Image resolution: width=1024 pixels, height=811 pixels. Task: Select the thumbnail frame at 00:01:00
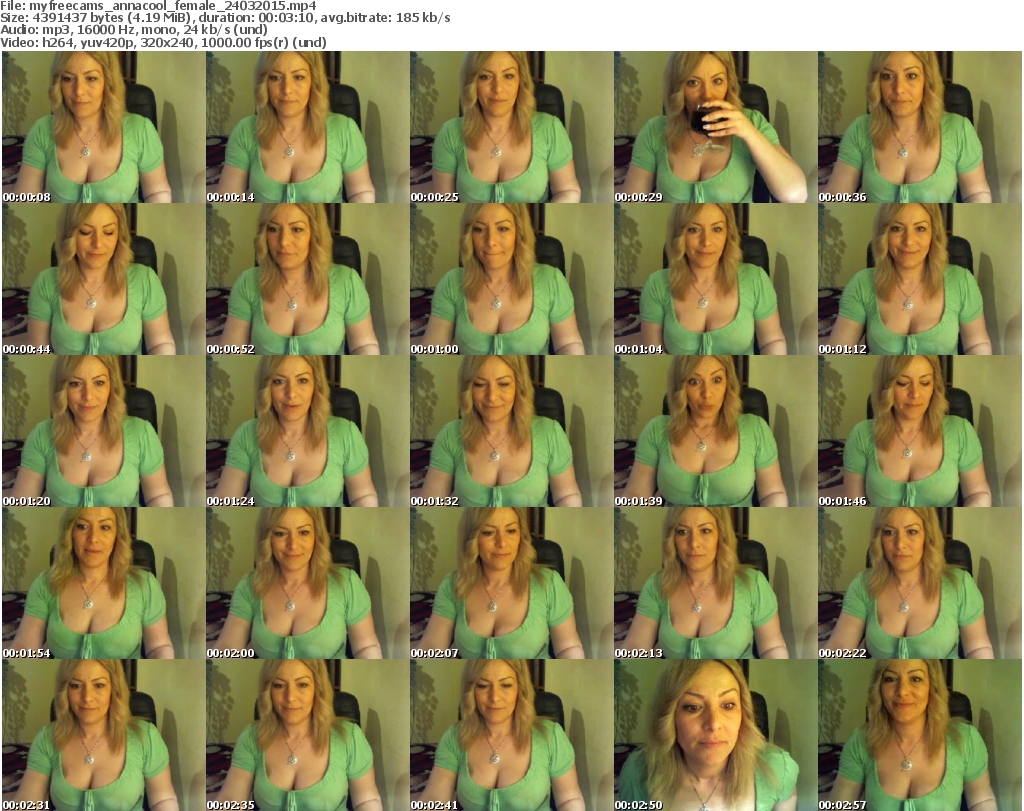(x=511, y=279)
